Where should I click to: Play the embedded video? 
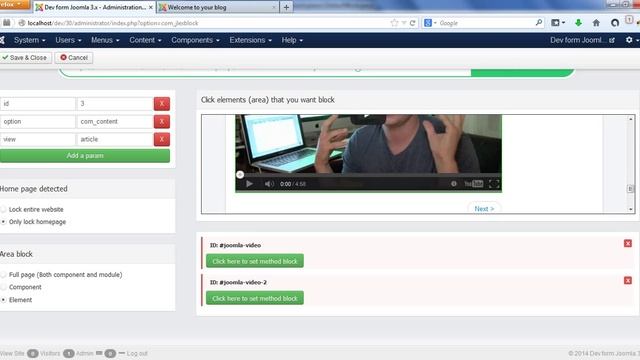pos(249,184)
